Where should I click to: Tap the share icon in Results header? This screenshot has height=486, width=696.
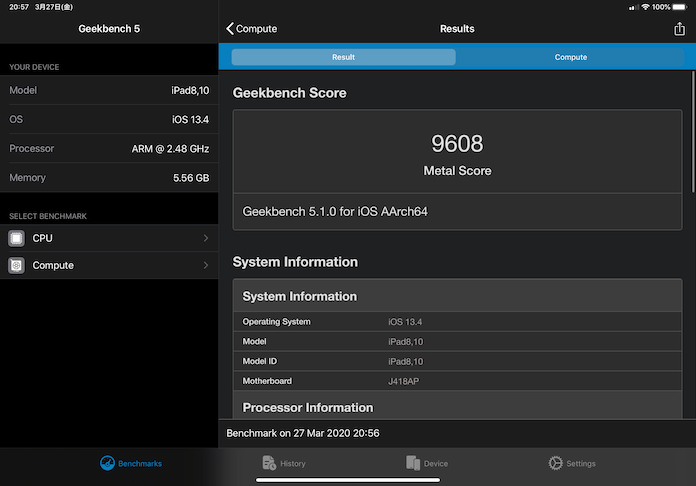[x=679, y=29]
